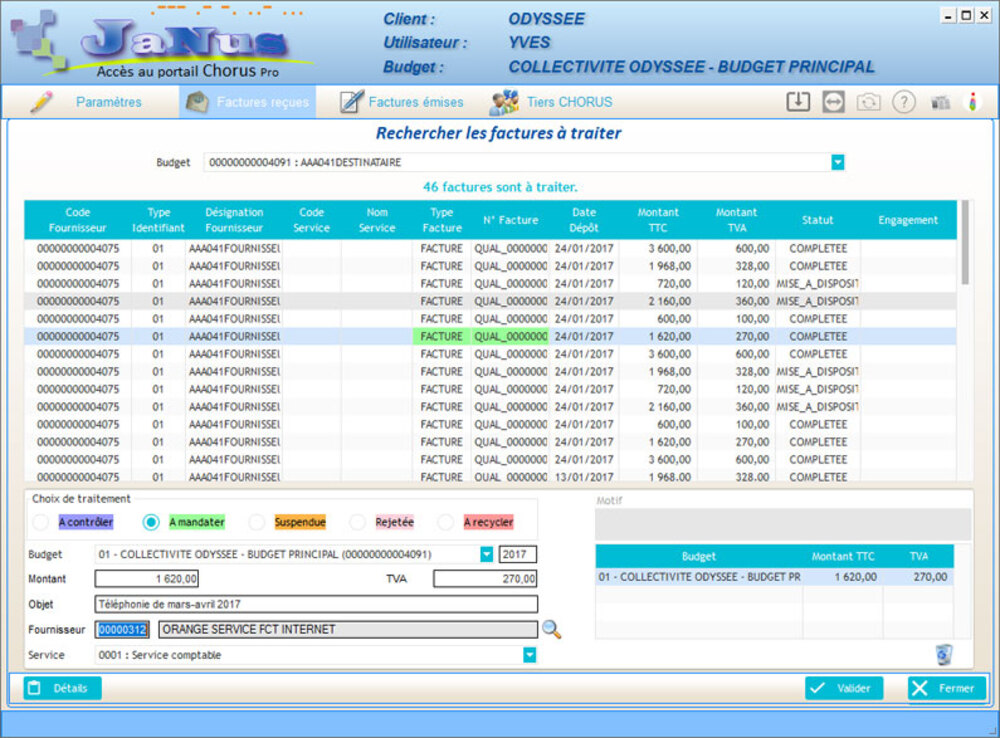Click the download/import icon in toolbar
Screen dimensions: 1000x738
tap(797, 102)
